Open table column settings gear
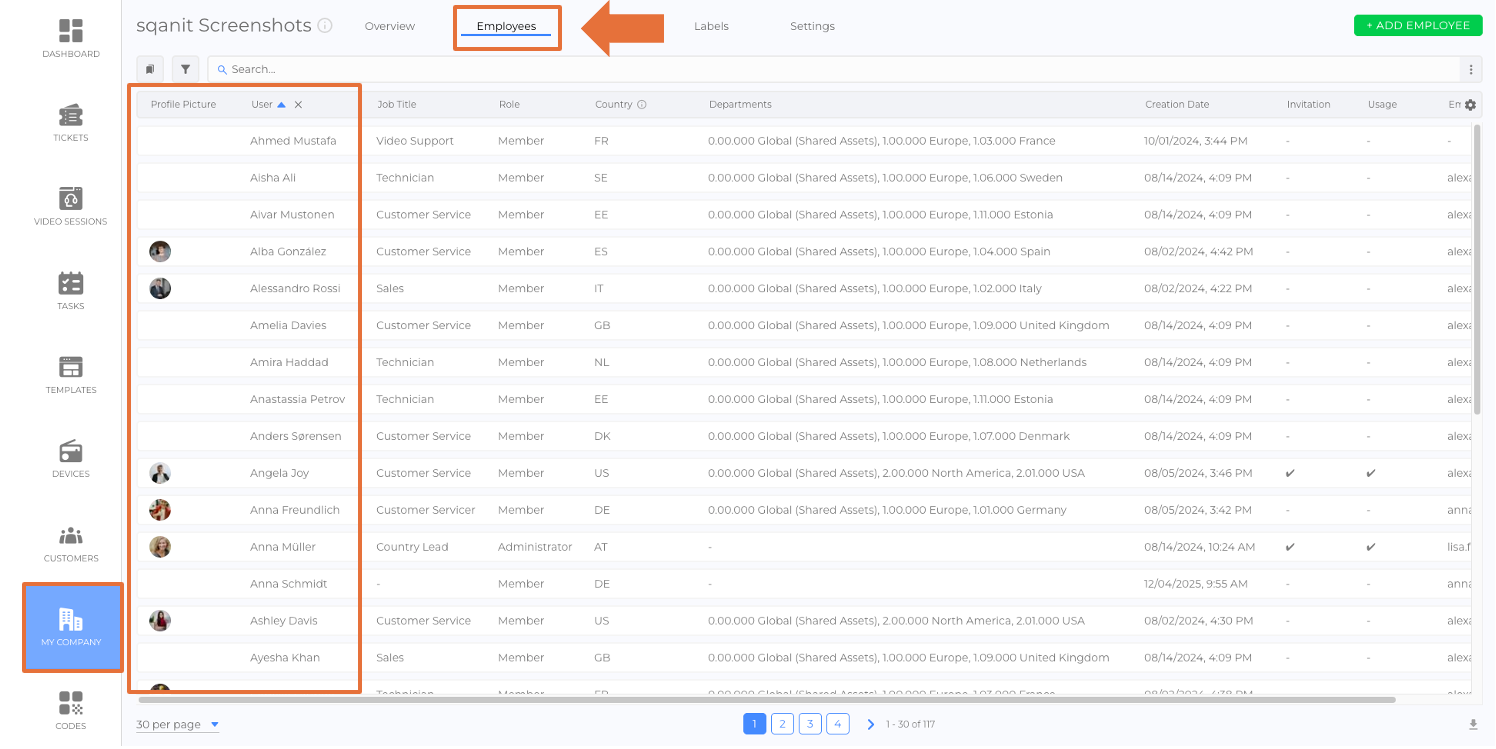Viewport: 1496px width, 749px height. tap(1470, 105)
